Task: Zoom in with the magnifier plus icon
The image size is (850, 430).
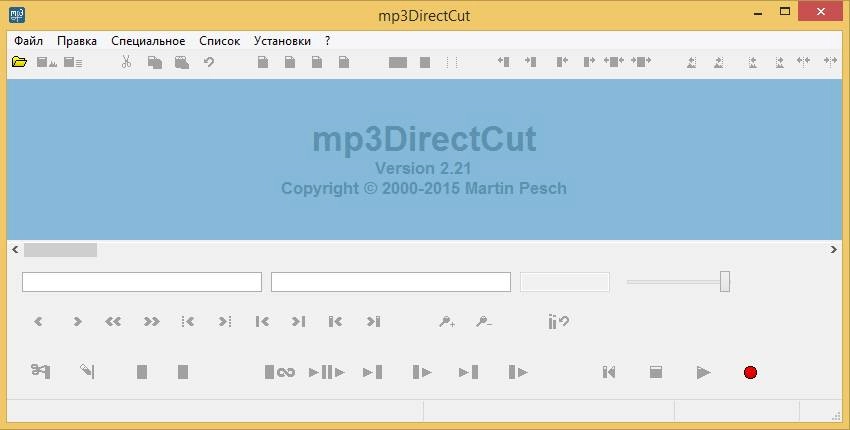Action: (x=447, y=322)
